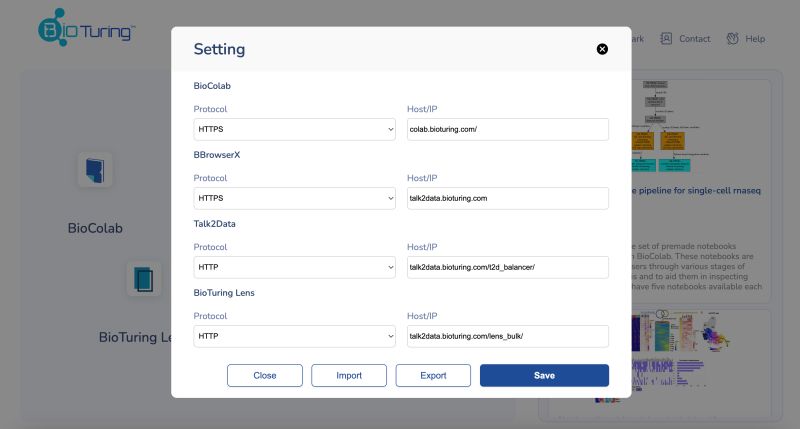Click the BBrowserX section heading
800x429 pixels.
tap(217, 155)
